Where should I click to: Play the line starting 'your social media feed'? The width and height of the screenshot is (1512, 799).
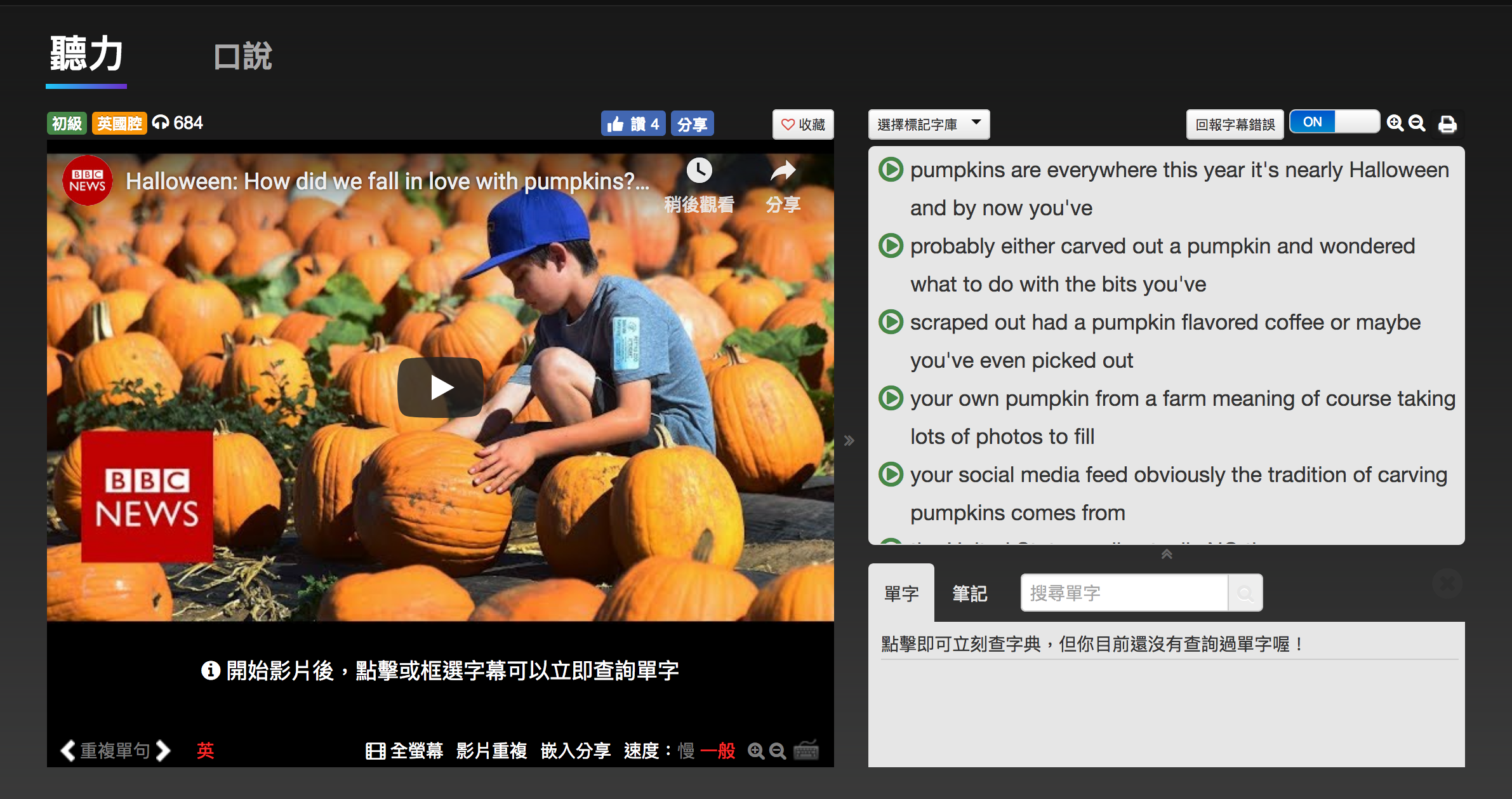(891, 474)
